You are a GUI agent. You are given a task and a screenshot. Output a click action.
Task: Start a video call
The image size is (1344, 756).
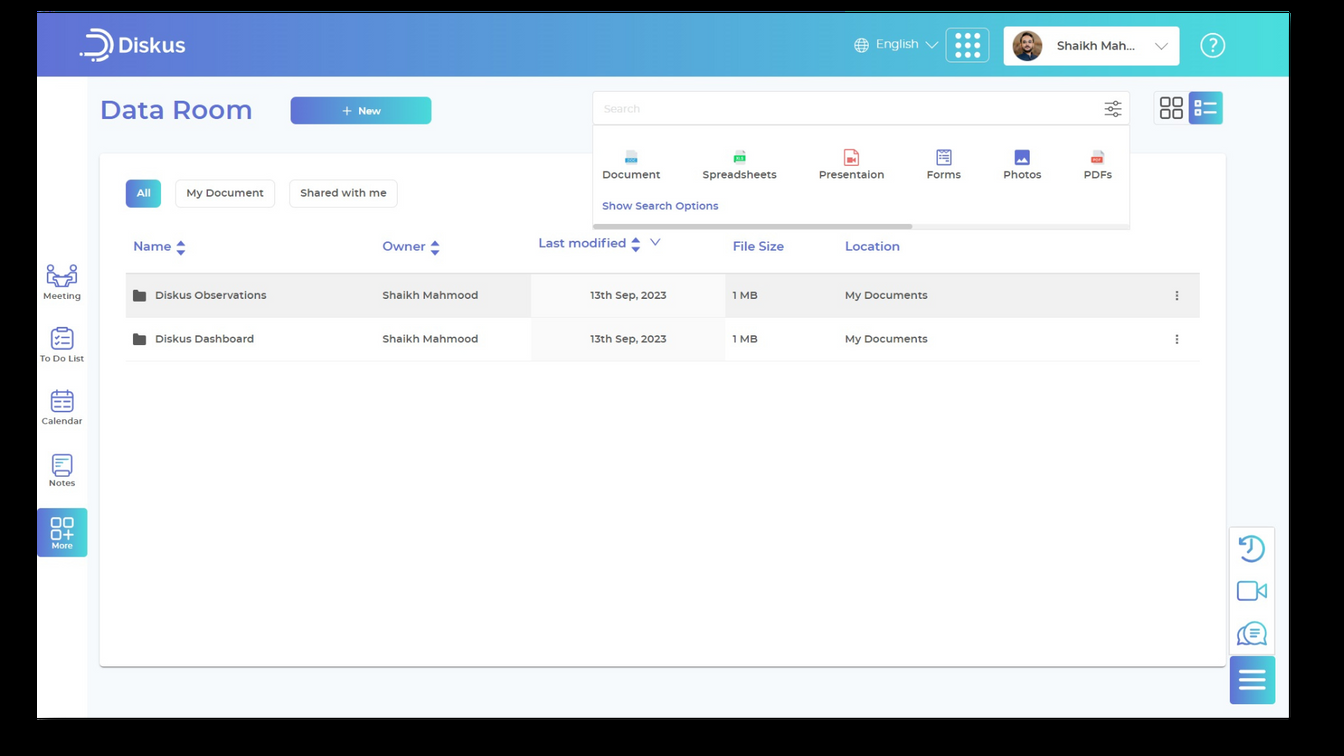pyautogui.click(x=1252, y=591)
